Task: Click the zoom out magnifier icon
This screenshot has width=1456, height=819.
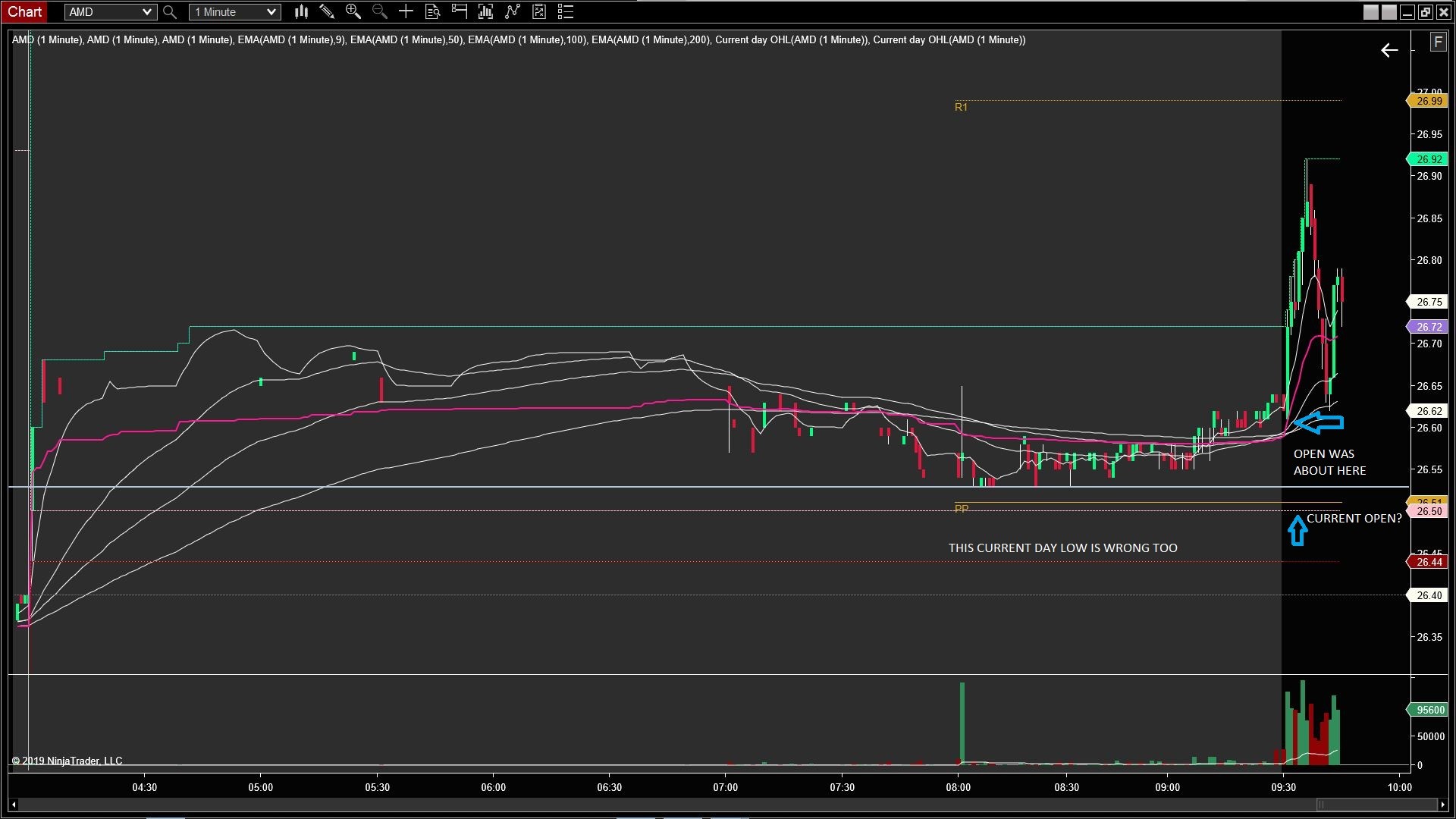Action: click(x=379, y=11)
